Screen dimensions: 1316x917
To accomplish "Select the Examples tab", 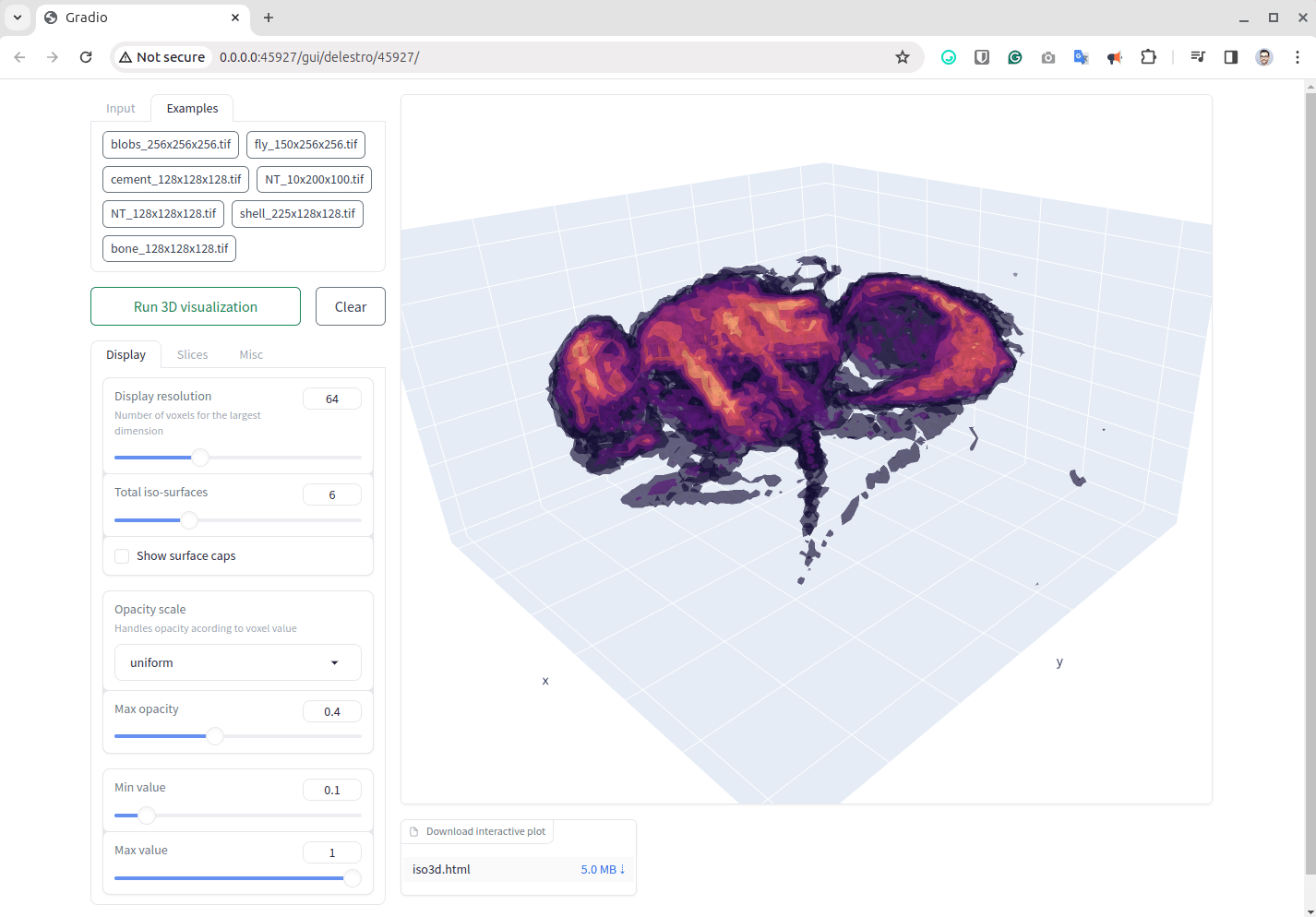I will click(193, 108).
